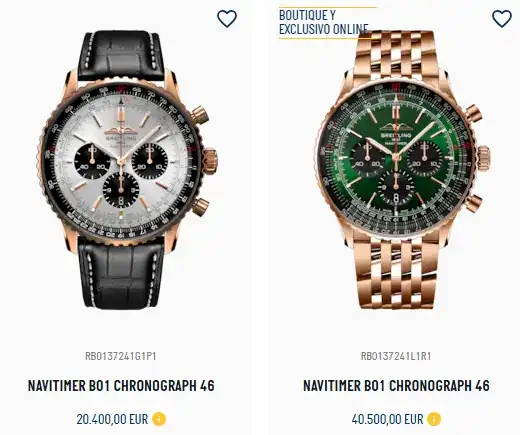Show price info for 20.400,00 EUR watch

tap(159, 419)
